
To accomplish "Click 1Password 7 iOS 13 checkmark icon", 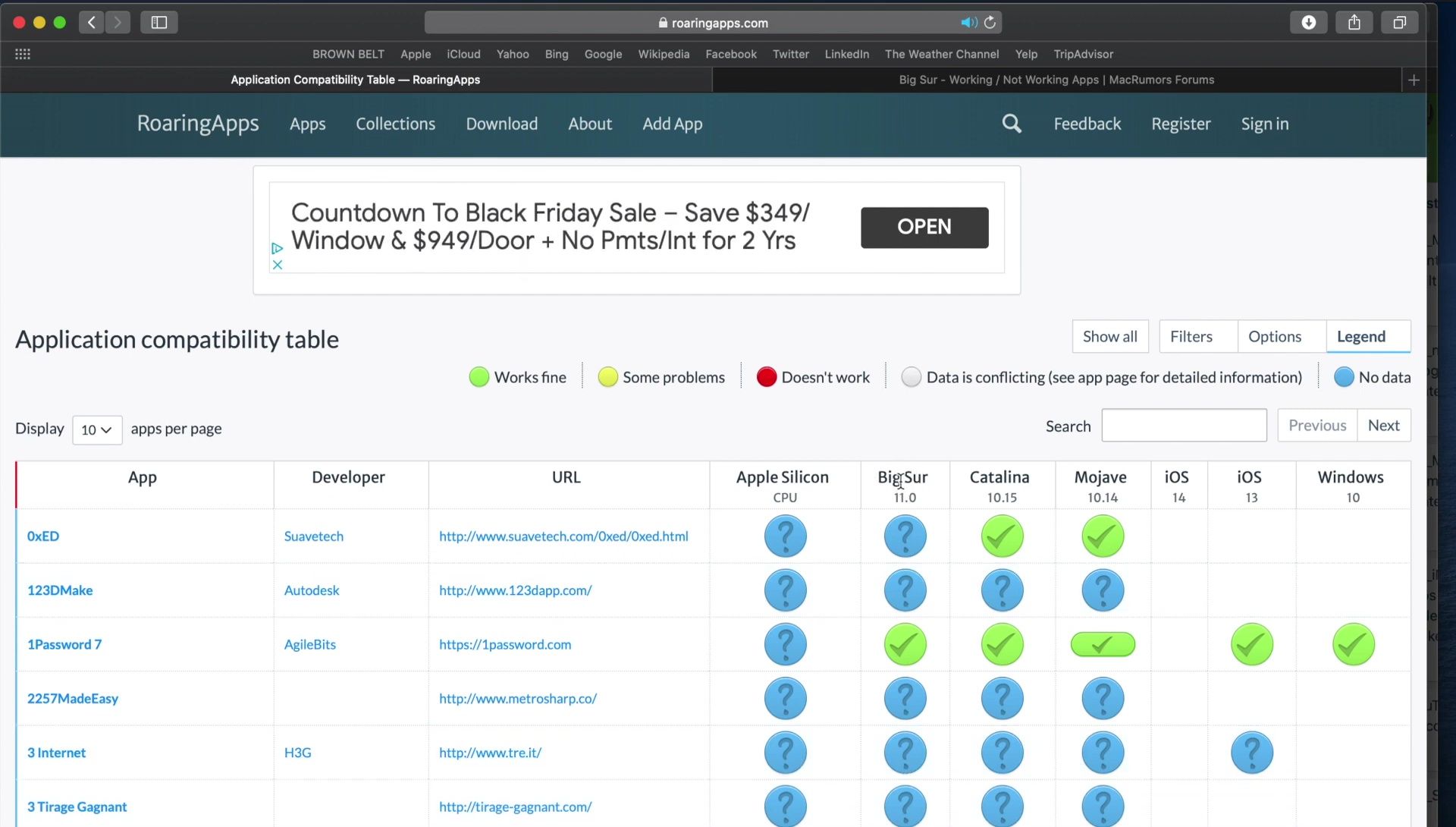I will pyautogui.click(x=1251, y=645).
